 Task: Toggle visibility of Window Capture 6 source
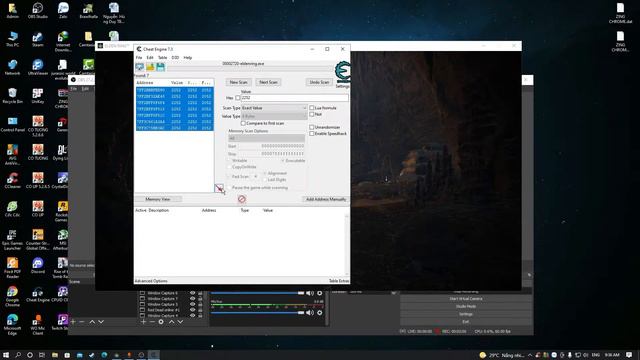coord(192,293)
